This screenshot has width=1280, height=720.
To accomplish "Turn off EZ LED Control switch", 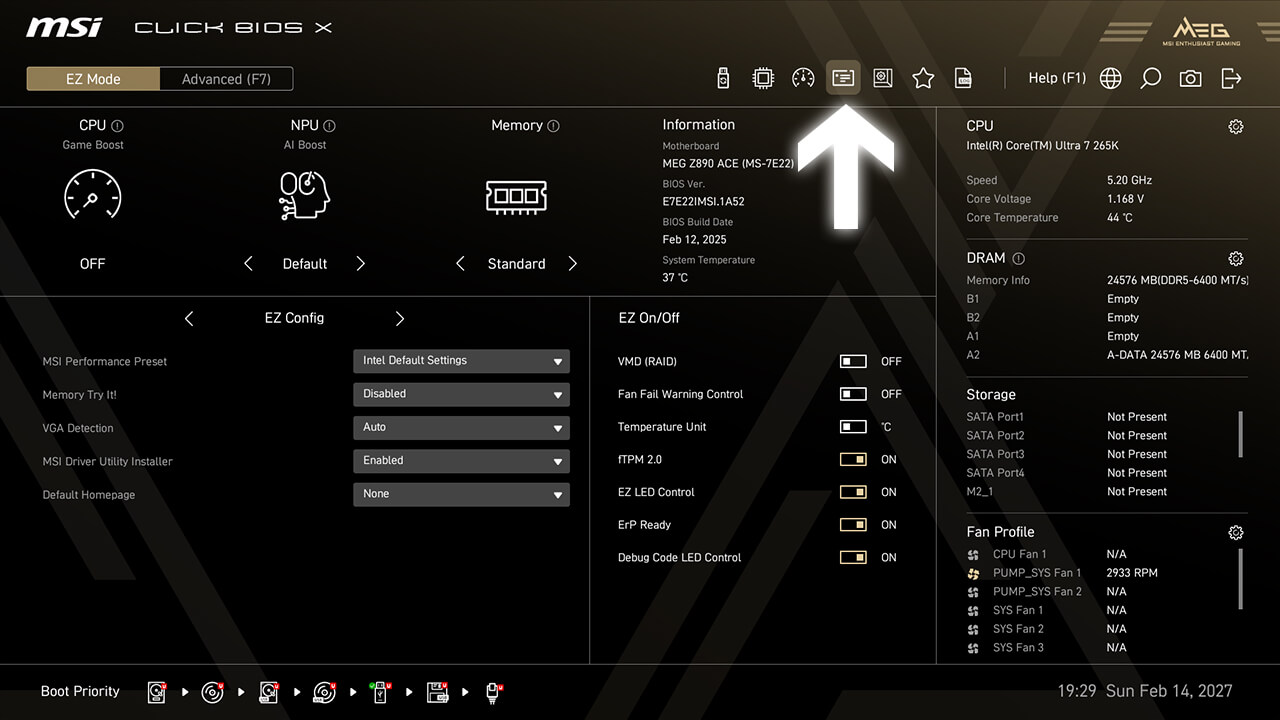I will (x=853, y=492).
